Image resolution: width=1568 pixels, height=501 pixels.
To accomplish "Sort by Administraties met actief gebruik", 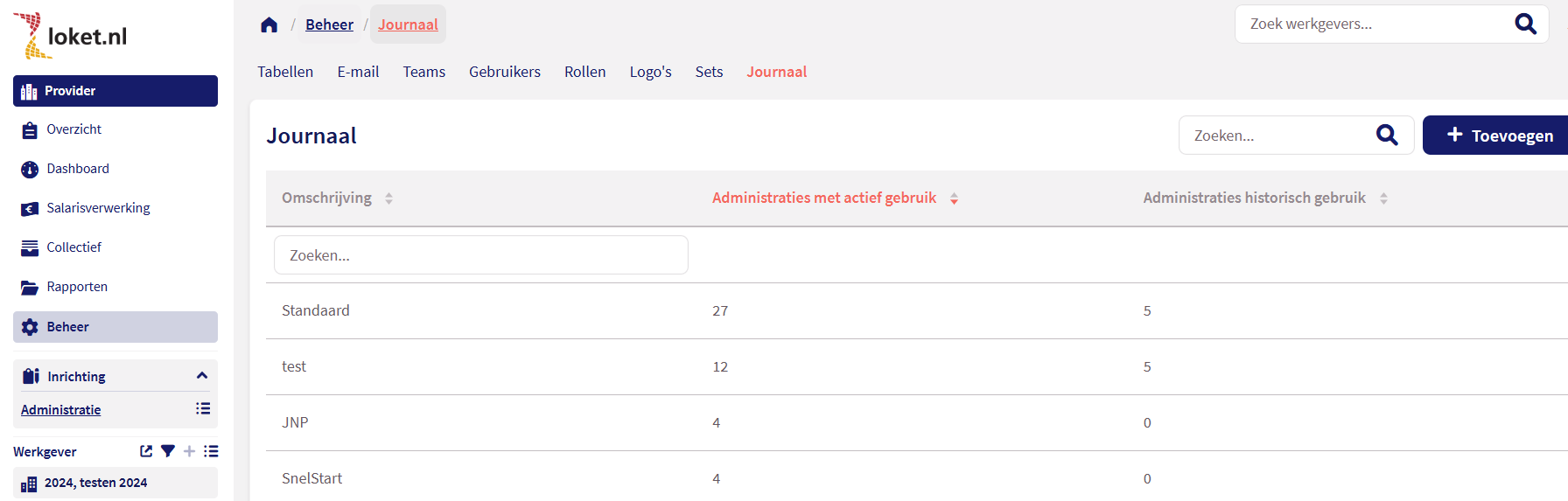I will tap(954, 198).
